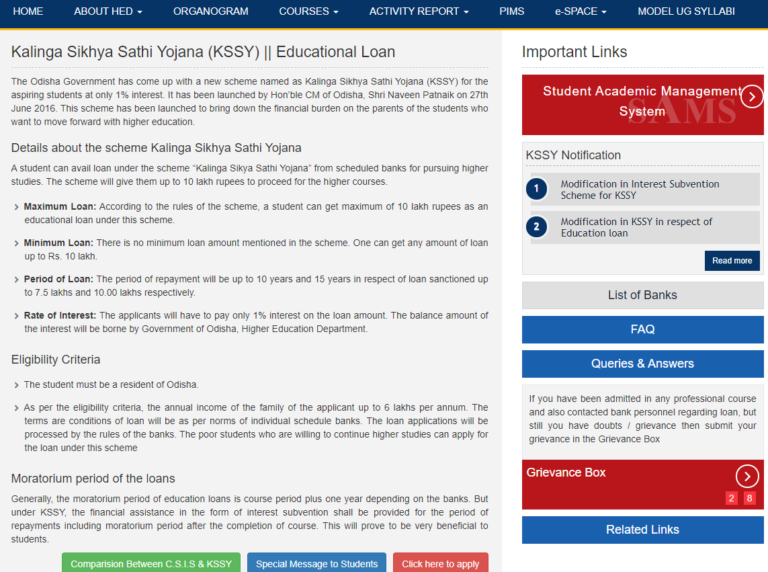Click the Grievance Box circled arrow icon
Image resolution: width=768 pixels, height=572 pixels.
(747, 476)
